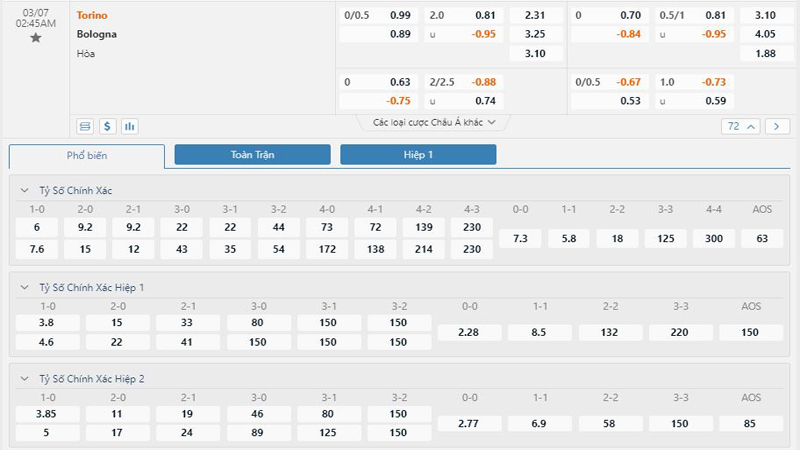Viewport: 800px width, 450px height.
Task: Pick second-half 2-2 score odds 58
Action: tap(610, 423)
